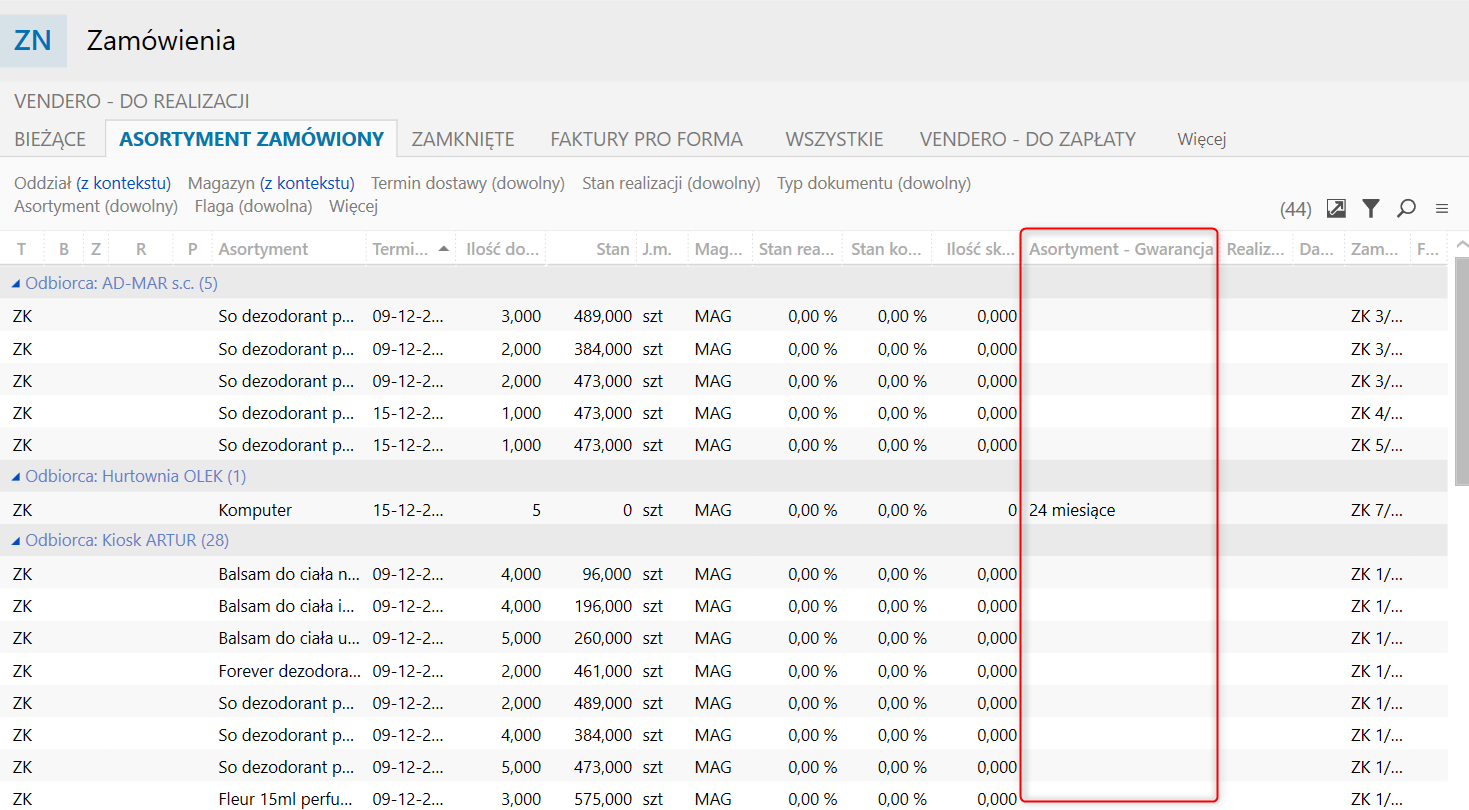Open the ZAMKNIĘTE tab
This screenshot has height=810, width=1469.
click(463, 139)
